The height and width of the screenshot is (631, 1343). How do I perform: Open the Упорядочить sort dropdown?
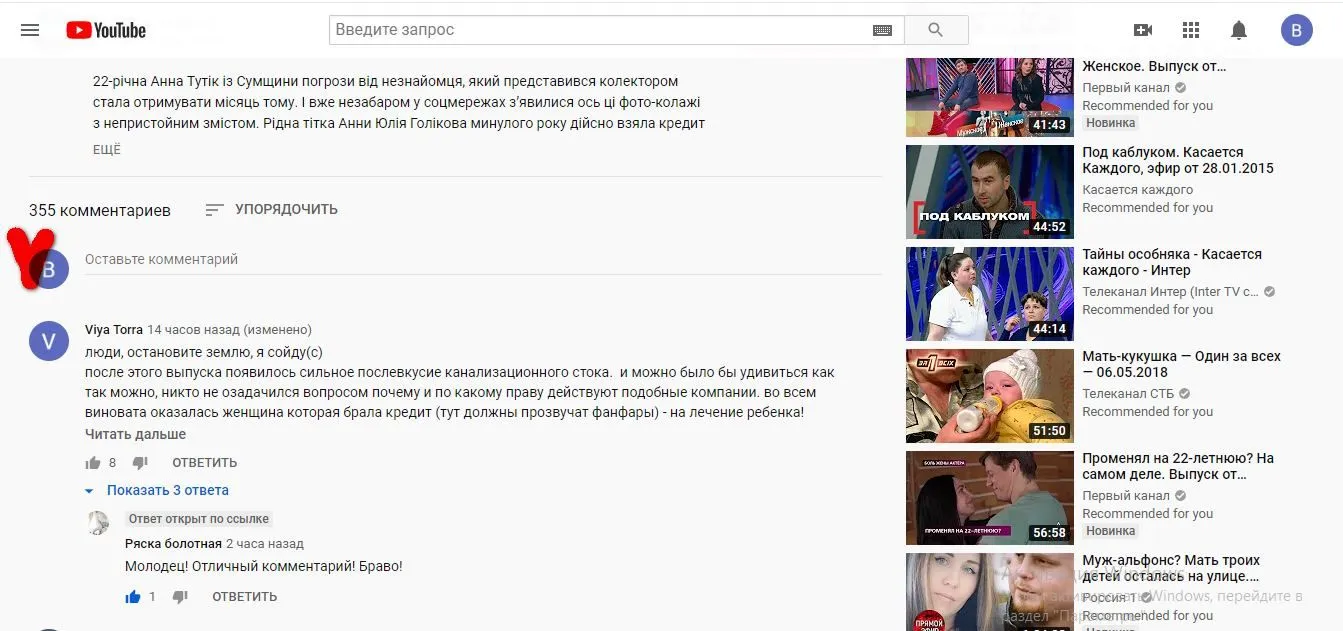(x=271, y=210)
